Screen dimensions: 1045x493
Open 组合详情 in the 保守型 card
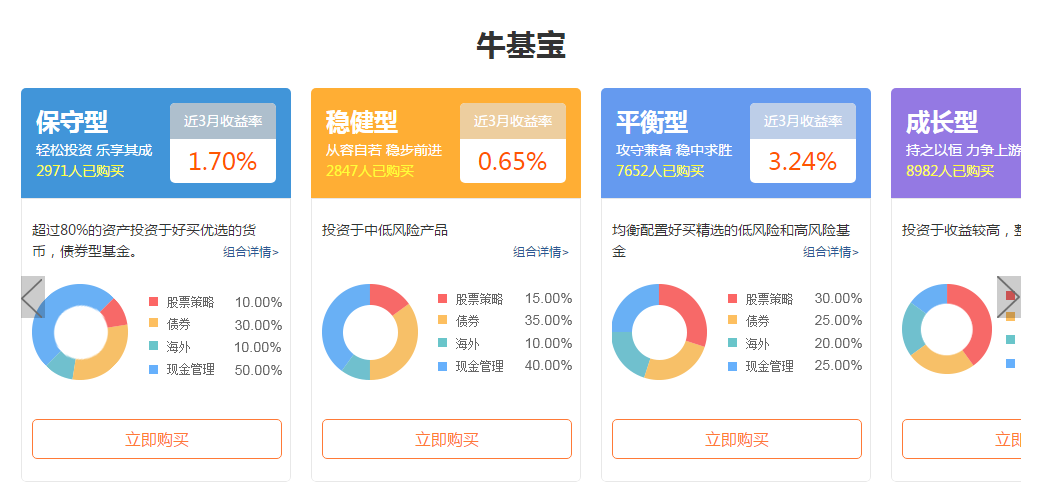[x=251, y=252]
